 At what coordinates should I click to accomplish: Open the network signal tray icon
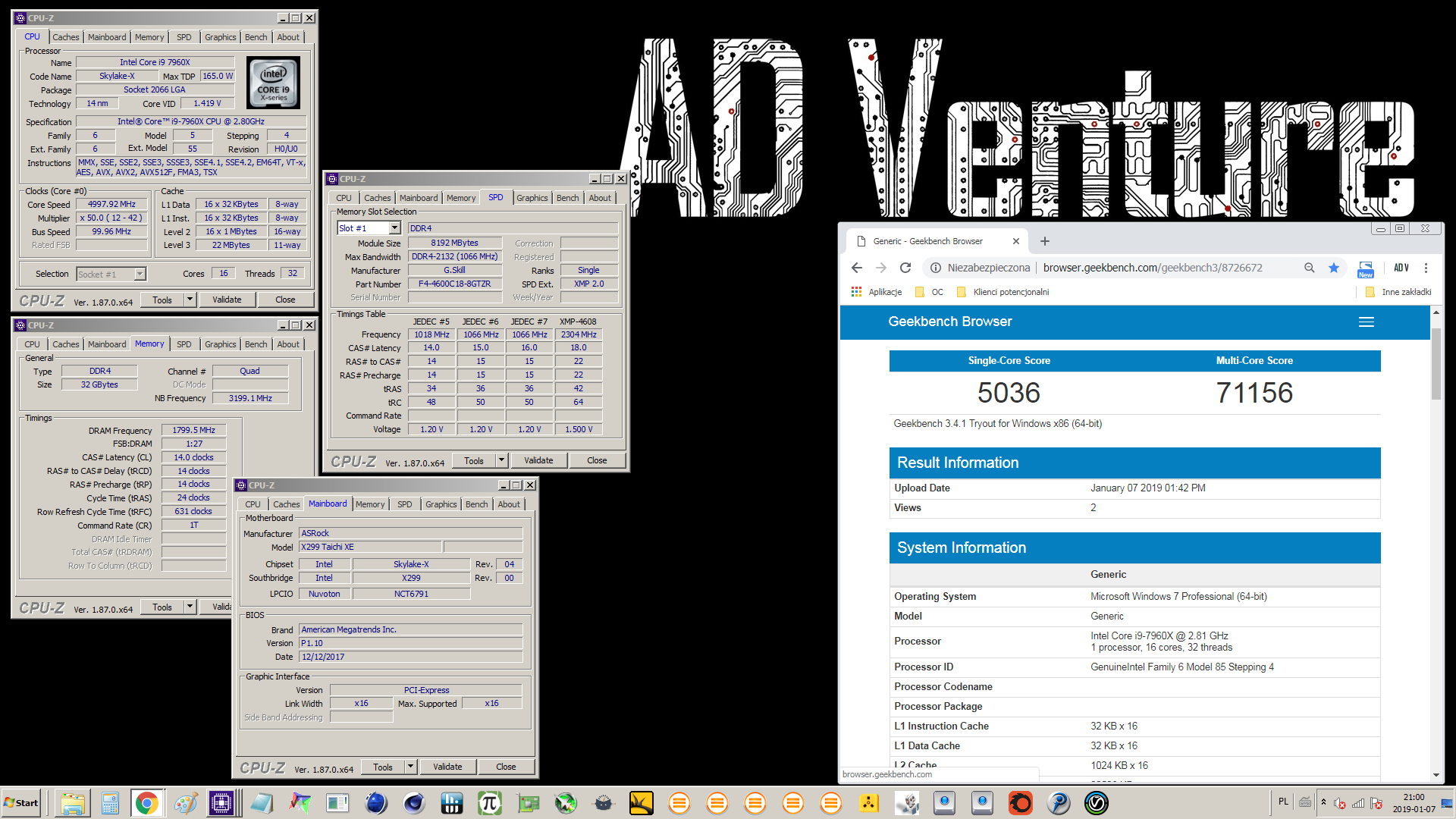pos(1358,803)
